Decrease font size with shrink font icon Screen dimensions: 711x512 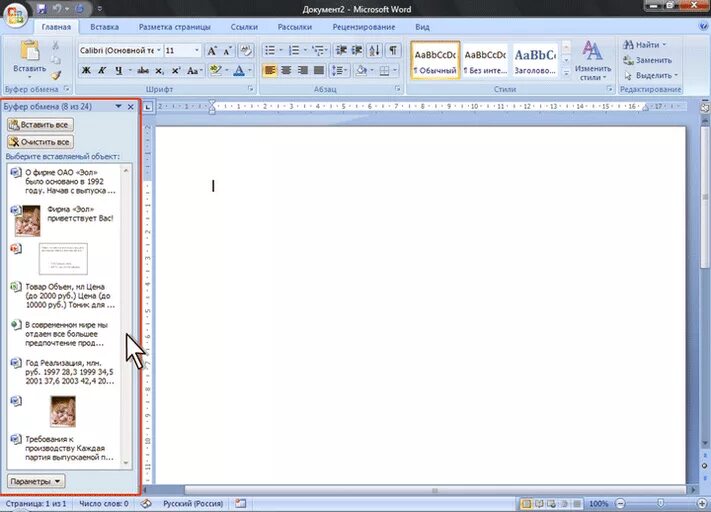(228, 51)
